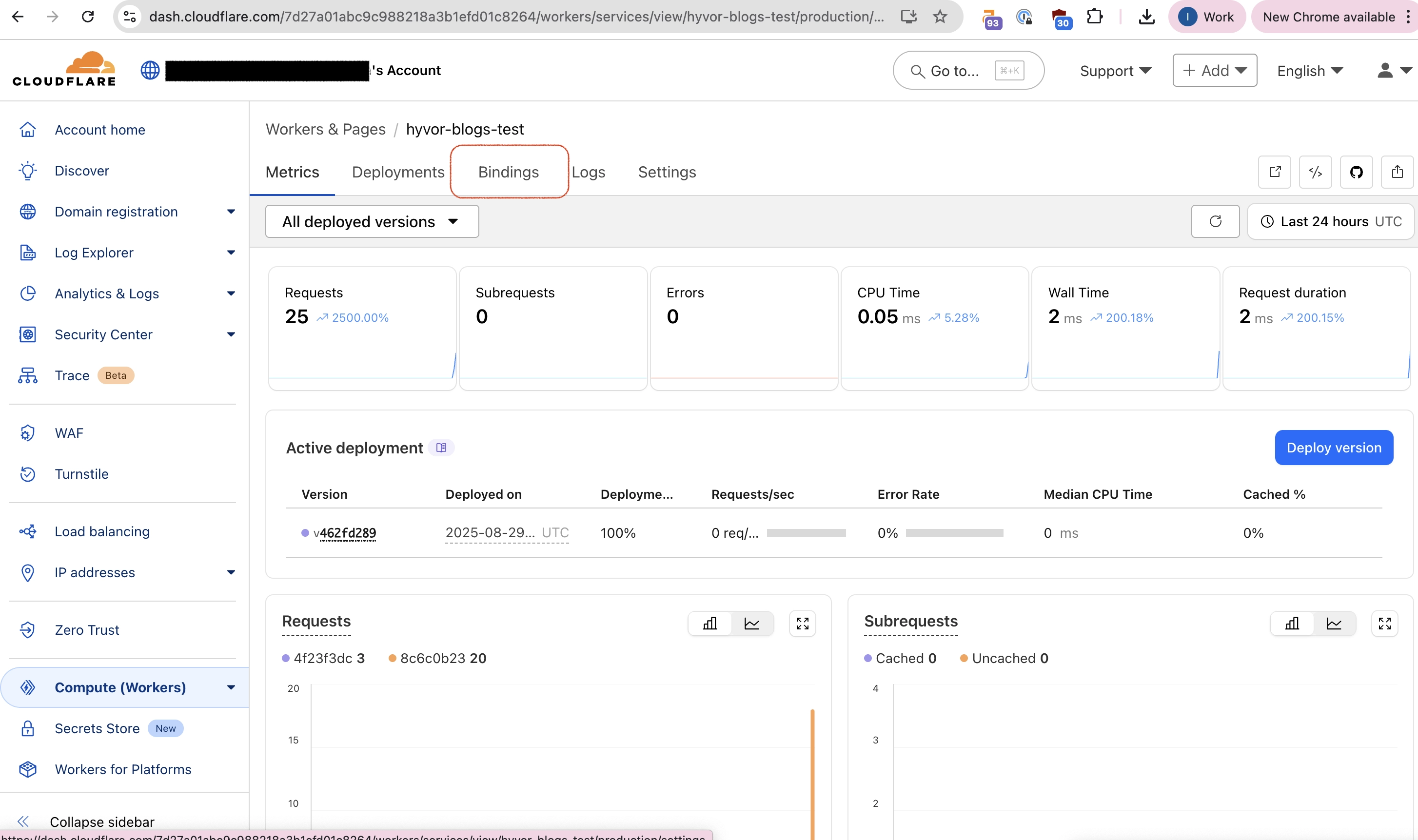1418x840 pixels.
Task: Expand Requests chart to fullscreen
Action: coord(802,623)
